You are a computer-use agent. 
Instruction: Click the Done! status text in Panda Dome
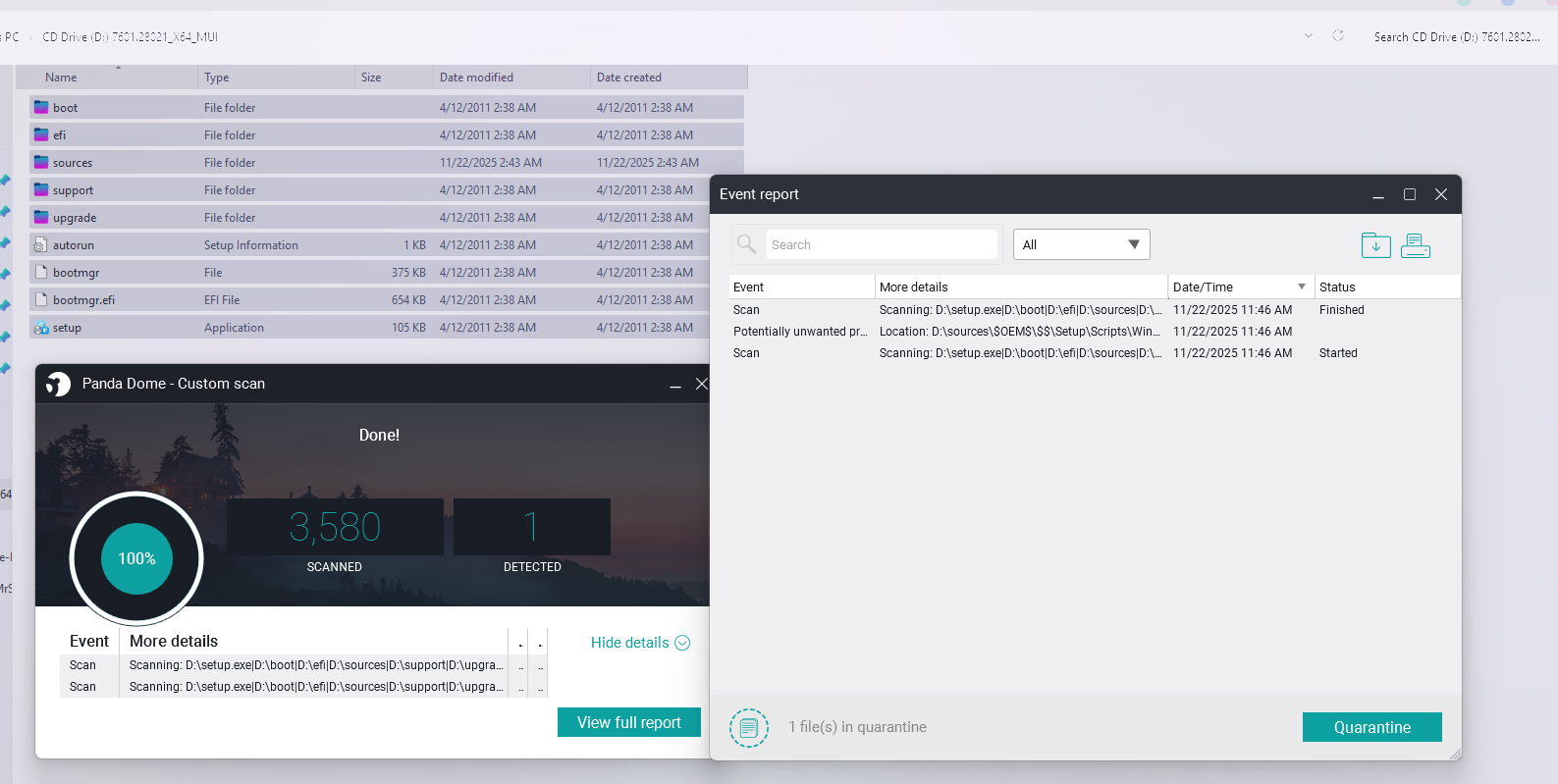(379, 435)
